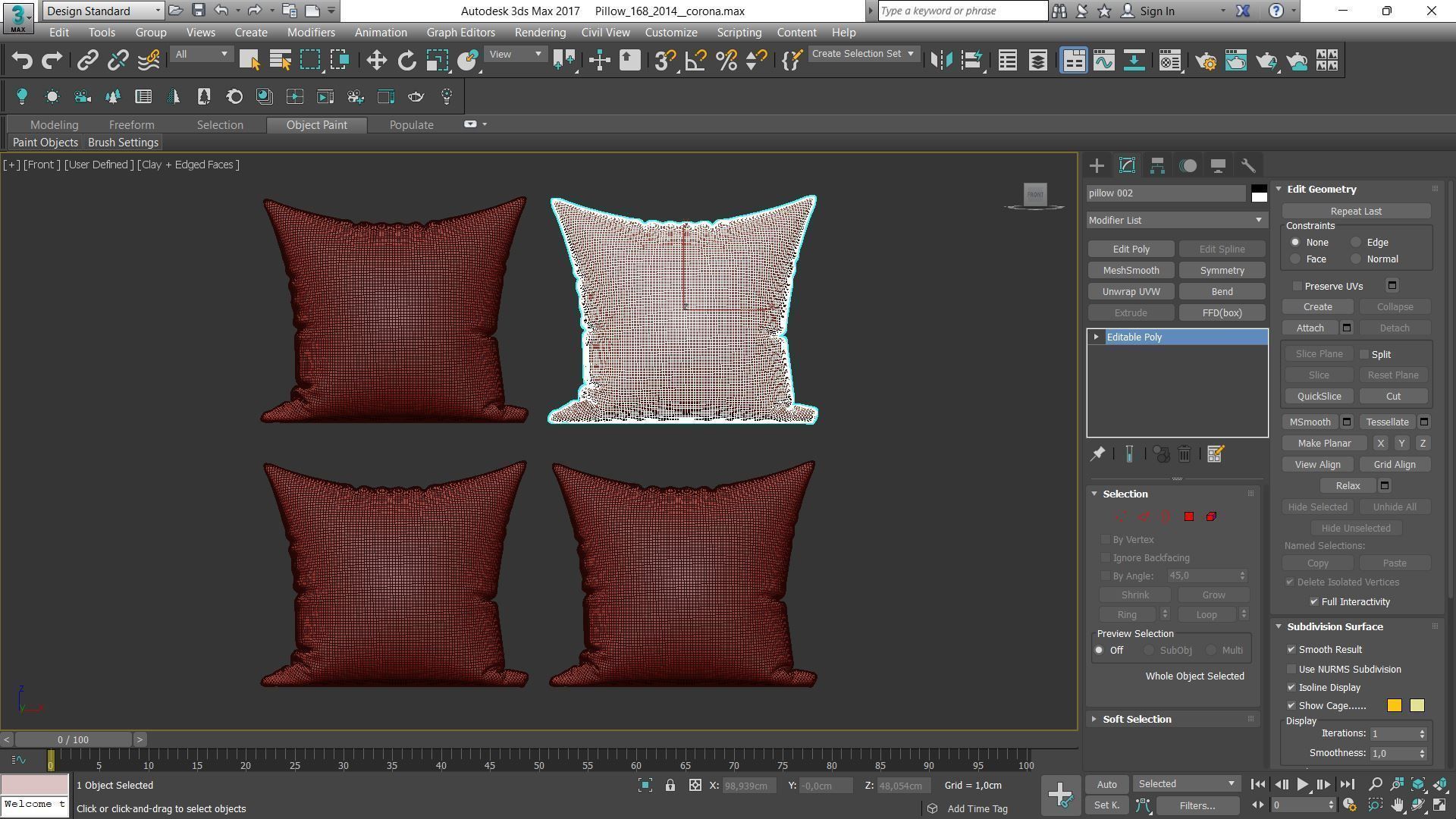The height and width of the screenshot is (819, 1456).
Task: Click Remove modifier trash icon
Action: tap(1185, 454)
